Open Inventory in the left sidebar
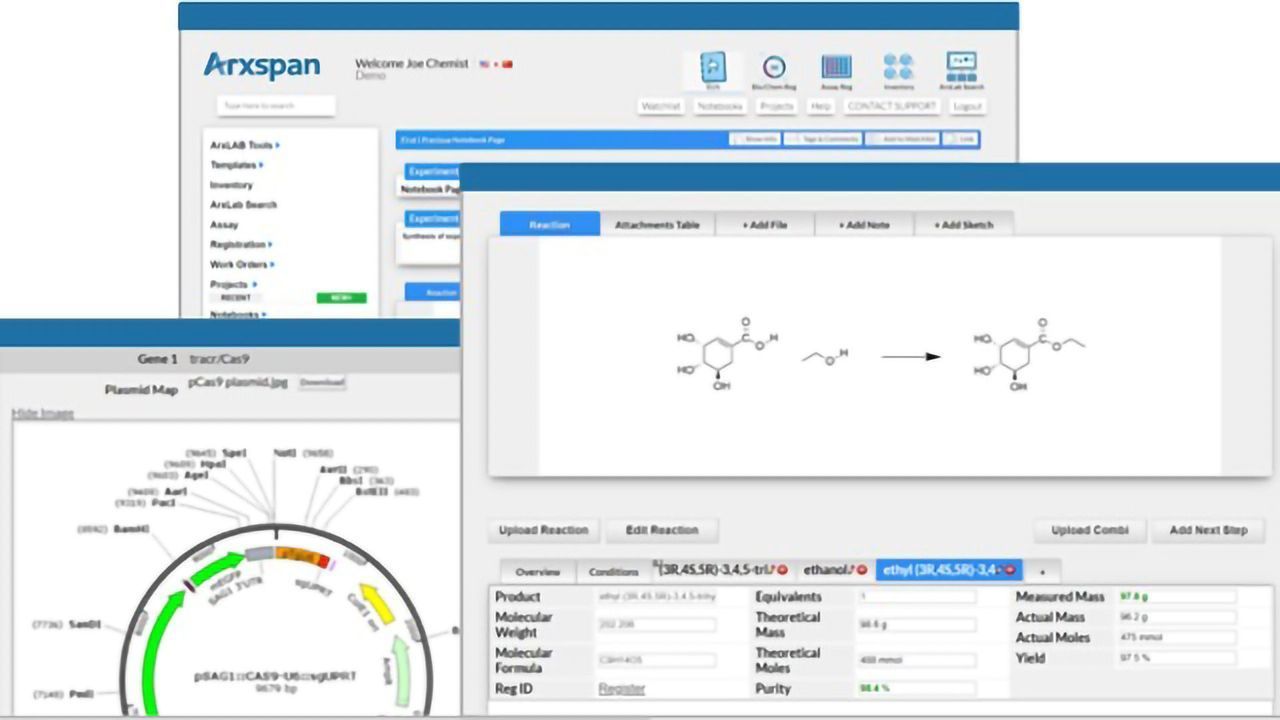The width and height of the screenshot is (1280, 720). pos(231,185)
